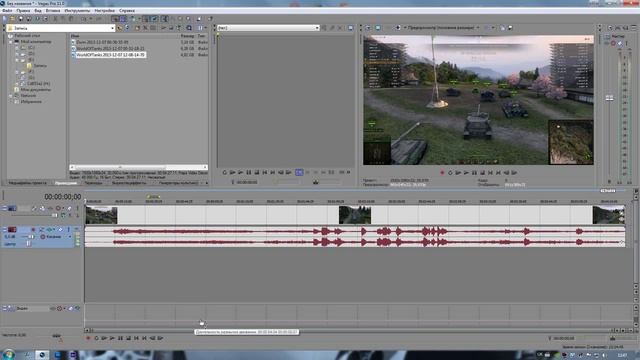The width and height of the screenshot is (640, 360).
Task: Click the Explorer views icon
Action: (200, 28)
